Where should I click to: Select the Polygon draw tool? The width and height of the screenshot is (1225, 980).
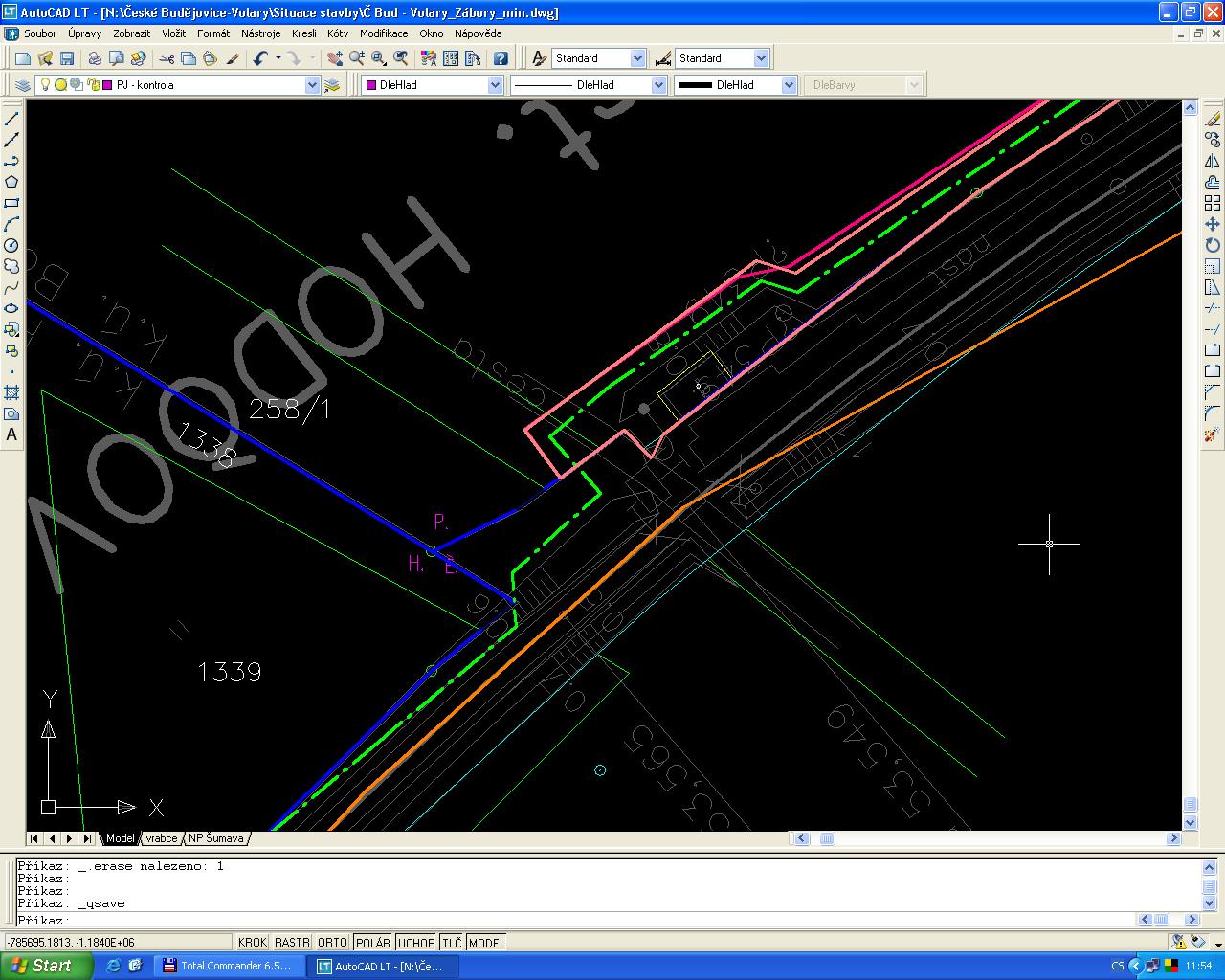point(11,182)
